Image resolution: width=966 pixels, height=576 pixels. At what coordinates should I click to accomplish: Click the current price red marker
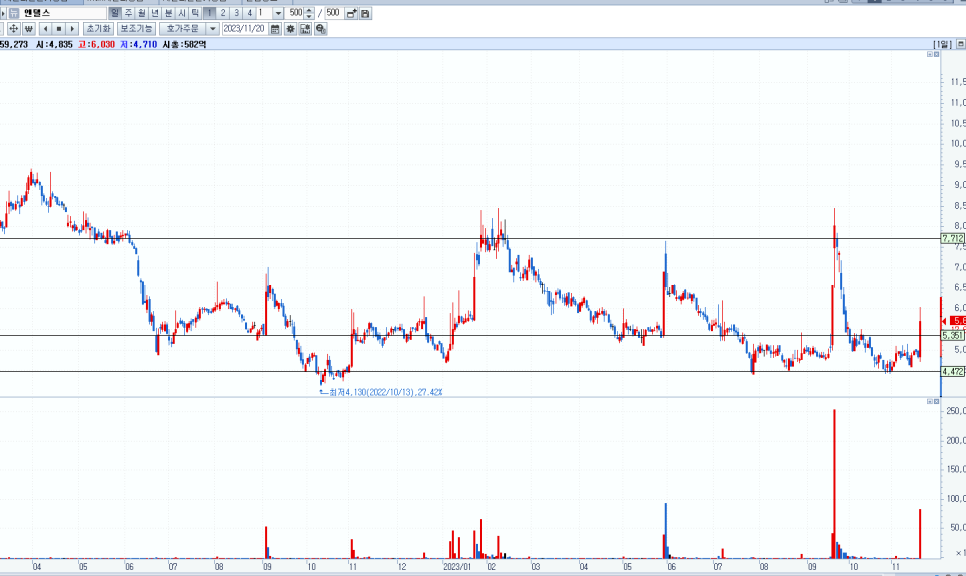pyautogui.click(x=957, y=321)
